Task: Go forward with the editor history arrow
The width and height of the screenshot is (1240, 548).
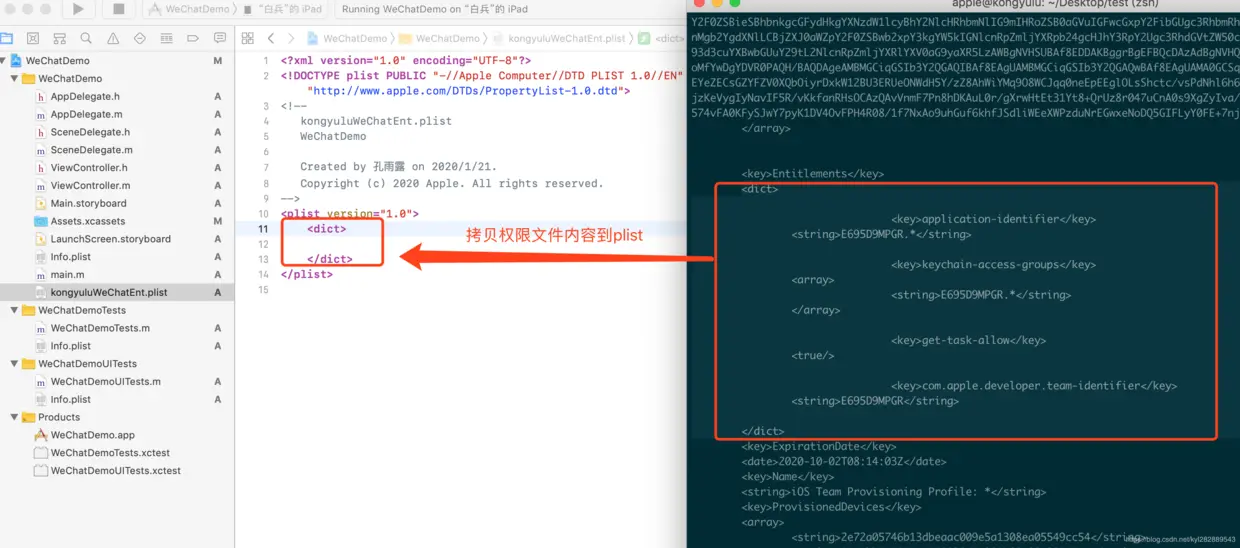Action: click(x=291, y=39)
